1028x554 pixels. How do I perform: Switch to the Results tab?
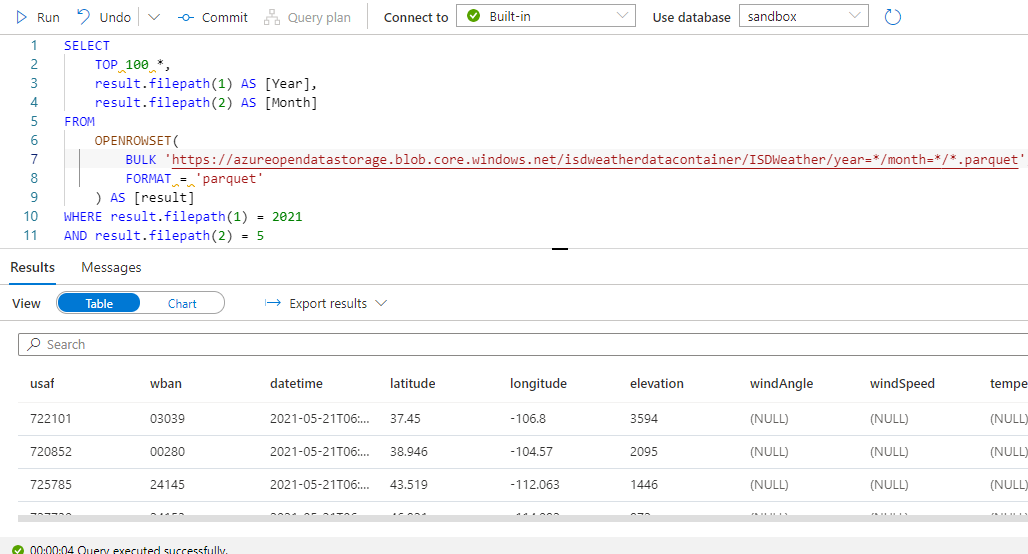click(x=32, y=267)
